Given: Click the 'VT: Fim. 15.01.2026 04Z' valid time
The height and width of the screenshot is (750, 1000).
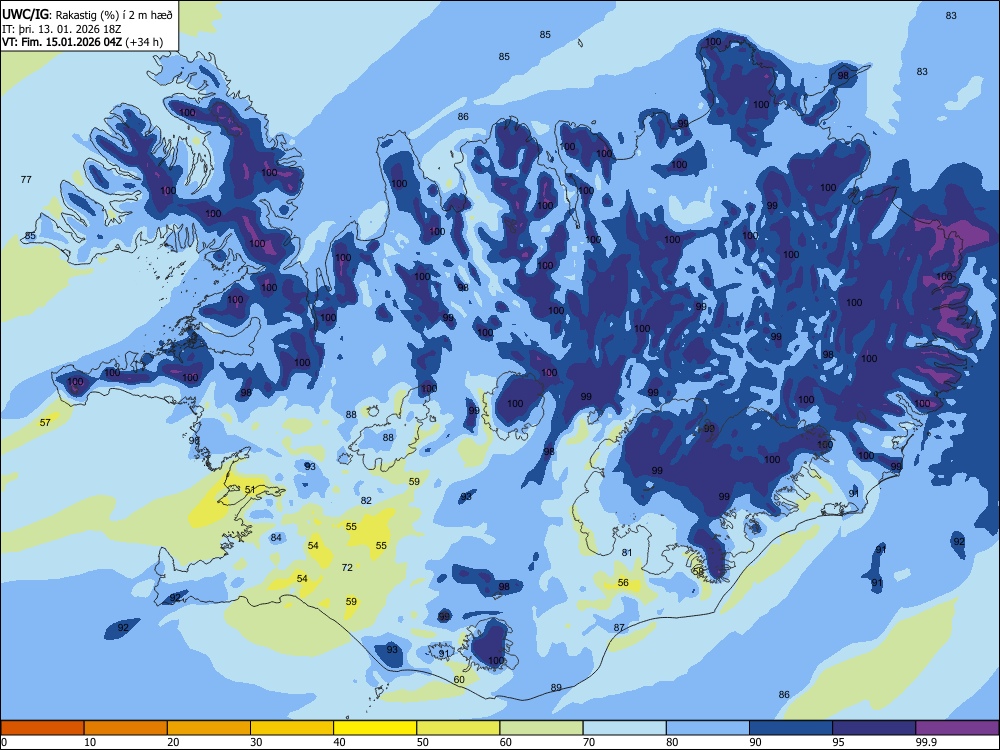Looking at the screenshot, I should (x=62, y=42).
